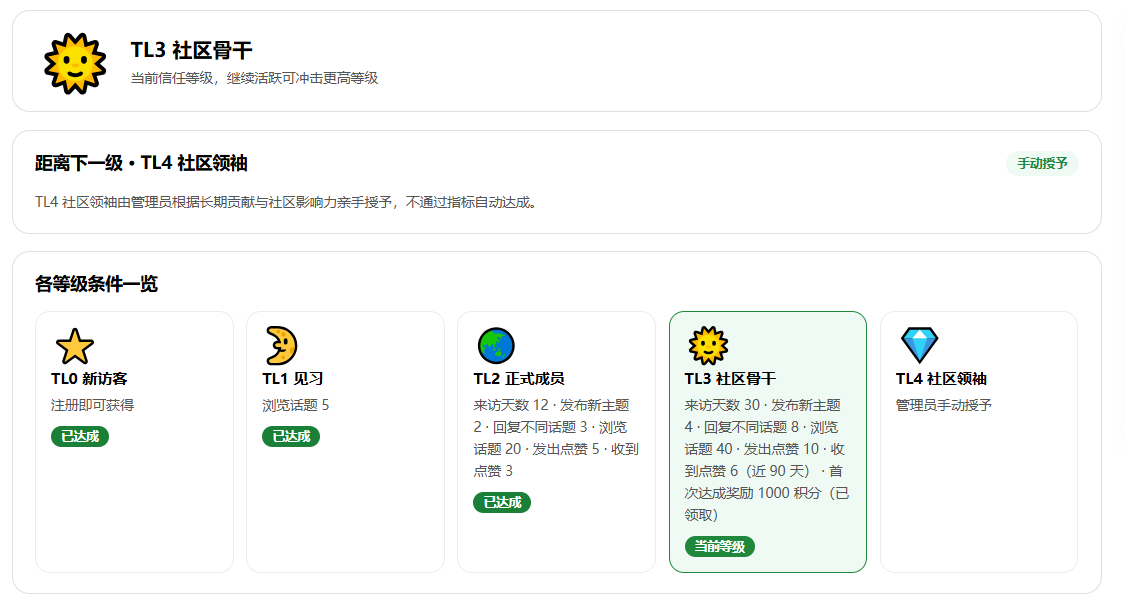The height and width of the screenshot is (609, 1125).
Task: Click the TL0 新访客 card title
Action: tap(89, 379)
